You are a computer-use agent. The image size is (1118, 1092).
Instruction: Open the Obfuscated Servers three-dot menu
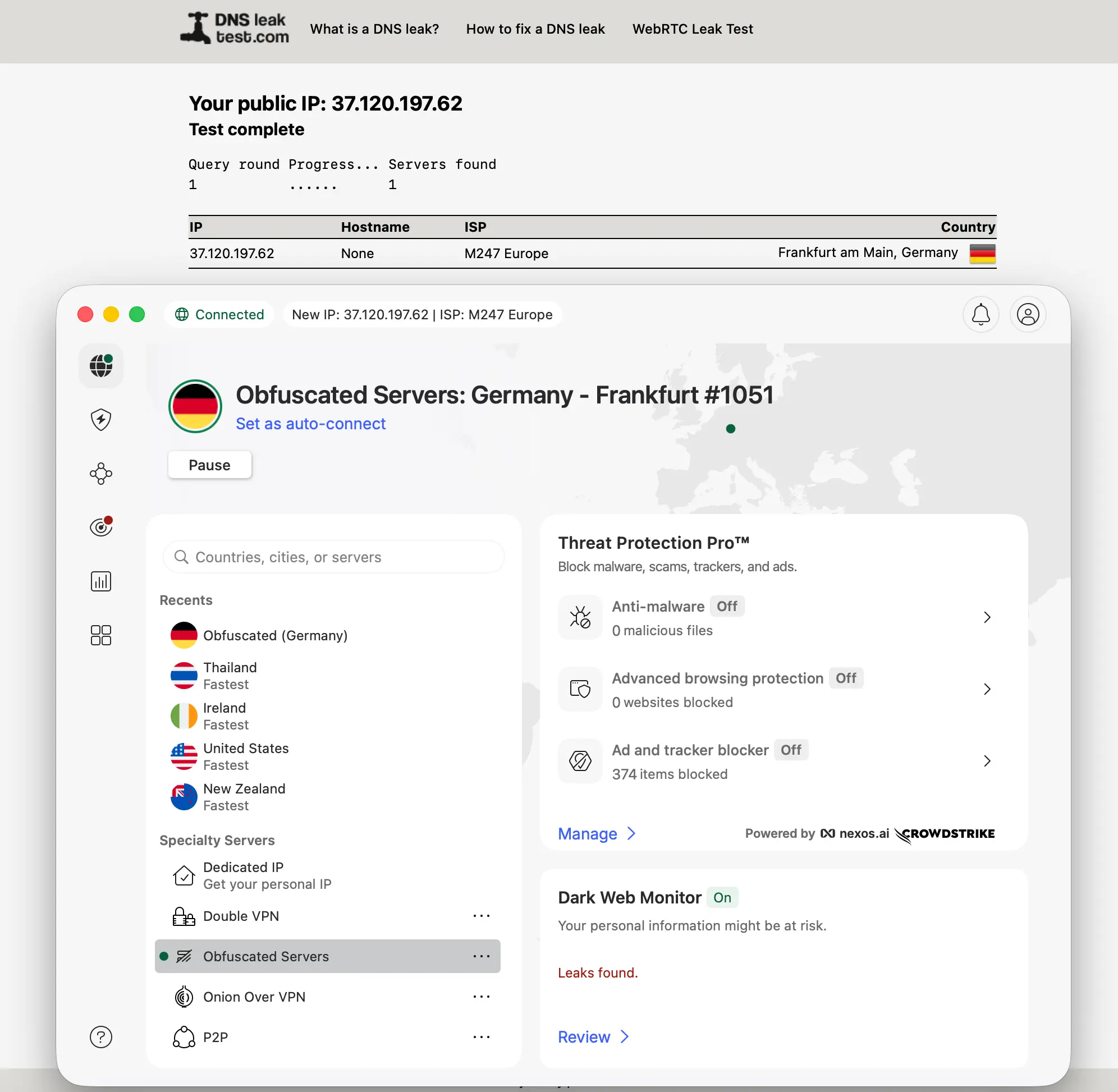(482, 956)
